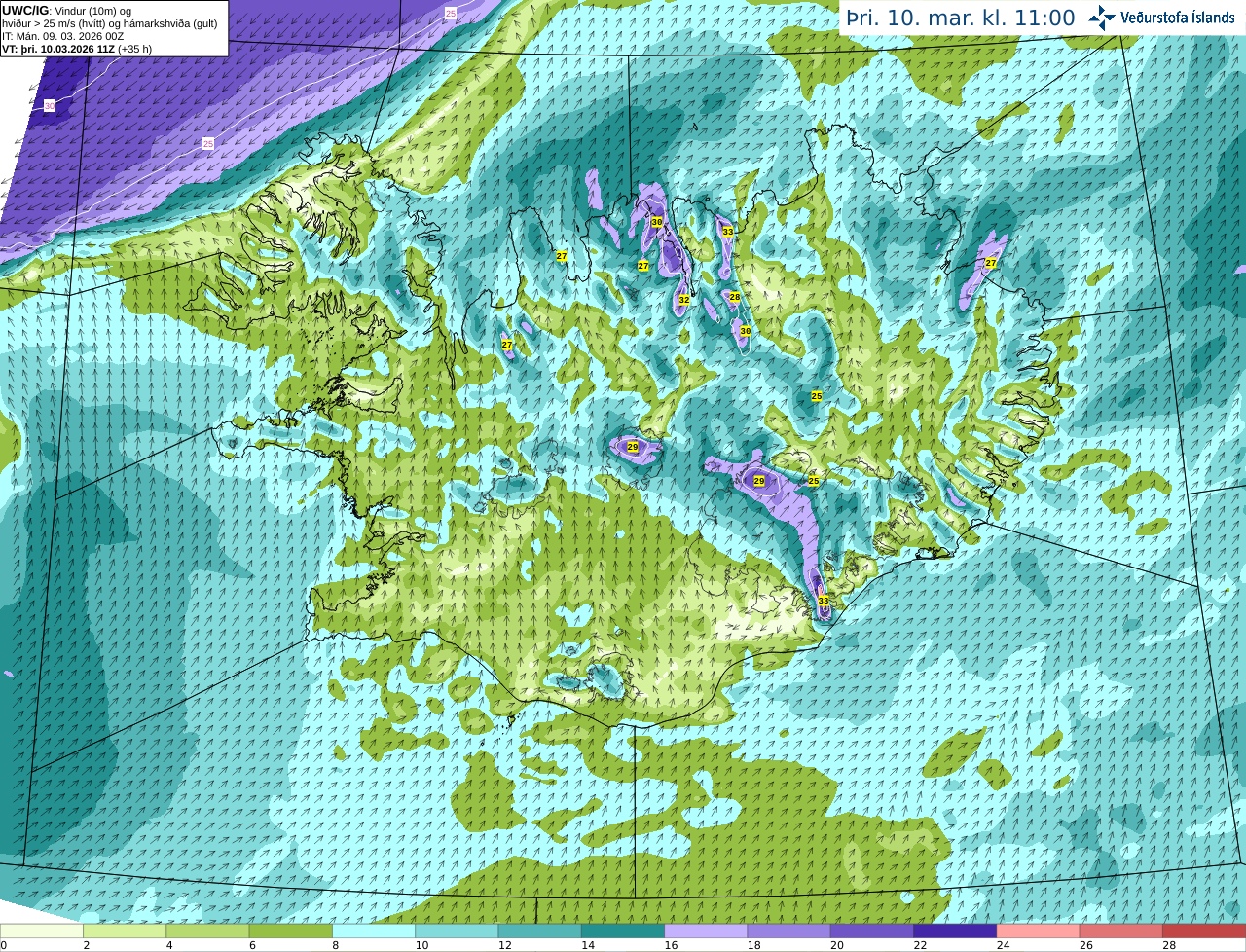Pick the light teal 10–12 legend swatch
Viewport: 1246px width, 952px height.
click(457, 932)
